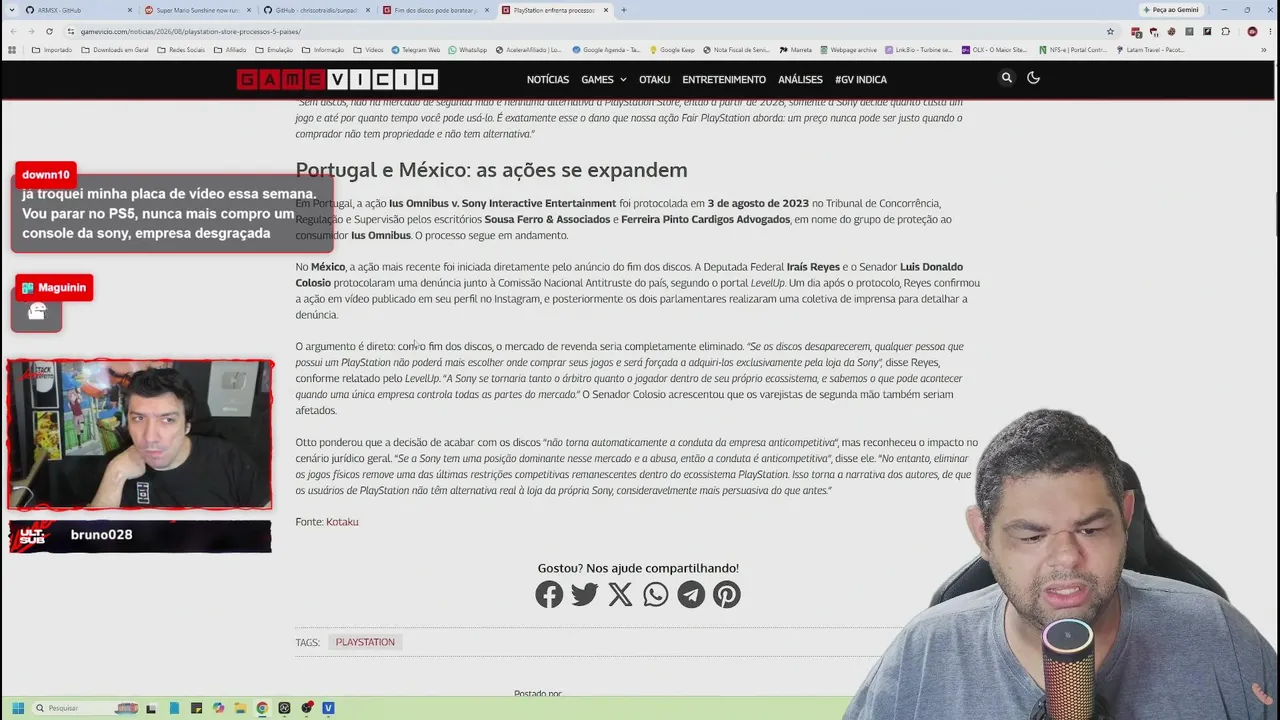
Task: Click the GameVicio logo
Action: point(337,79)
